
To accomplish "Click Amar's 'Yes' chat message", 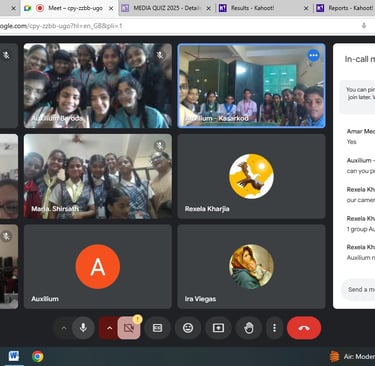I will click(x=352, y=142).
